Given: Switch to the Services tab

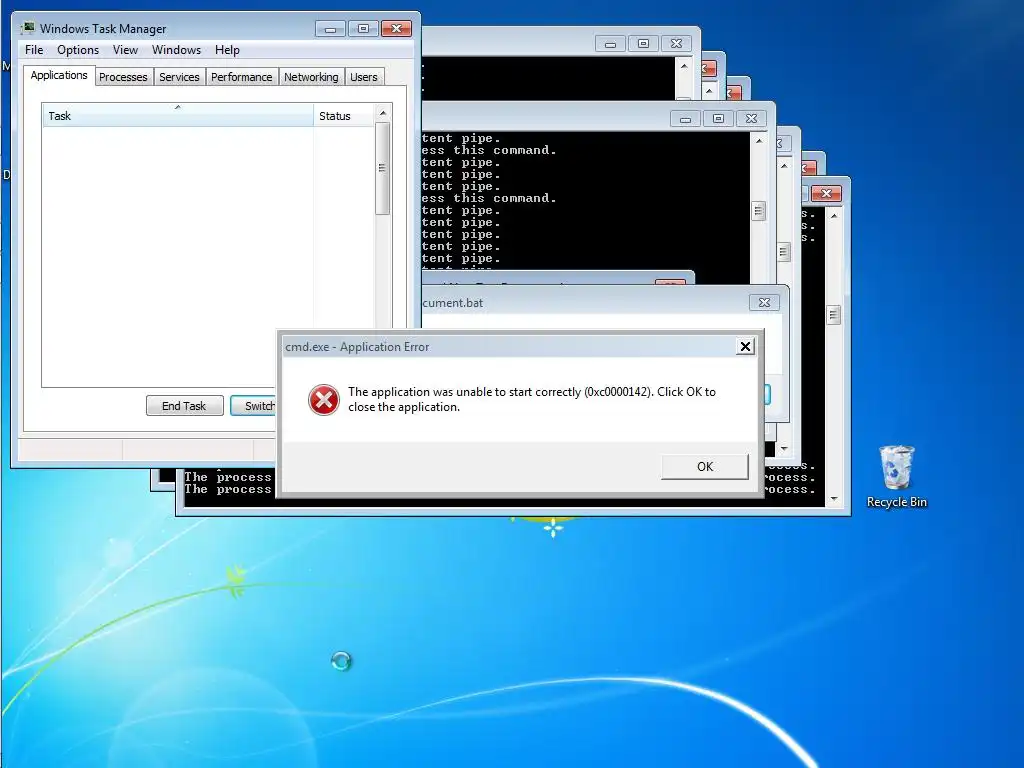Looking at the screenshot, I should point(180,77).
